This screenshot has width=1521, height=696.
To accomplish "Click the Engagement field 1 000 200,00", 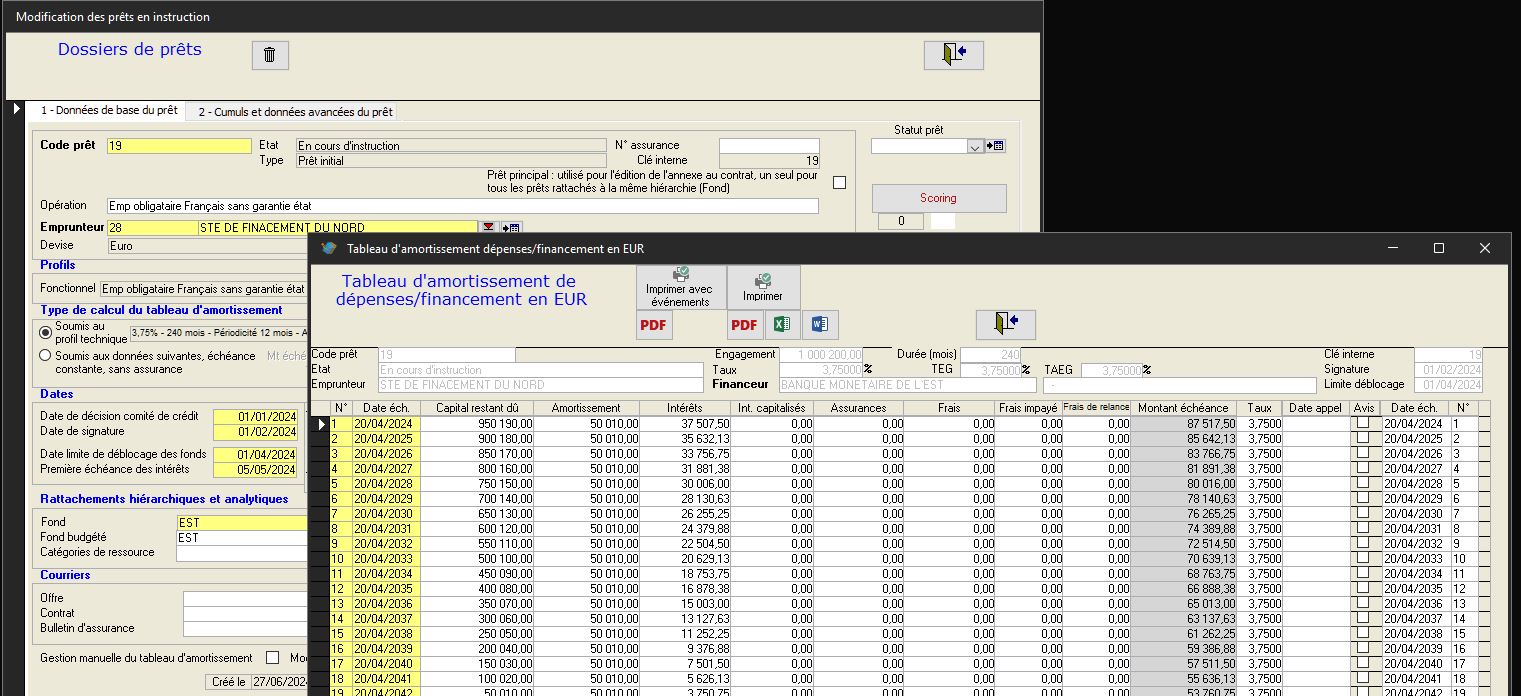I will 820,355.
